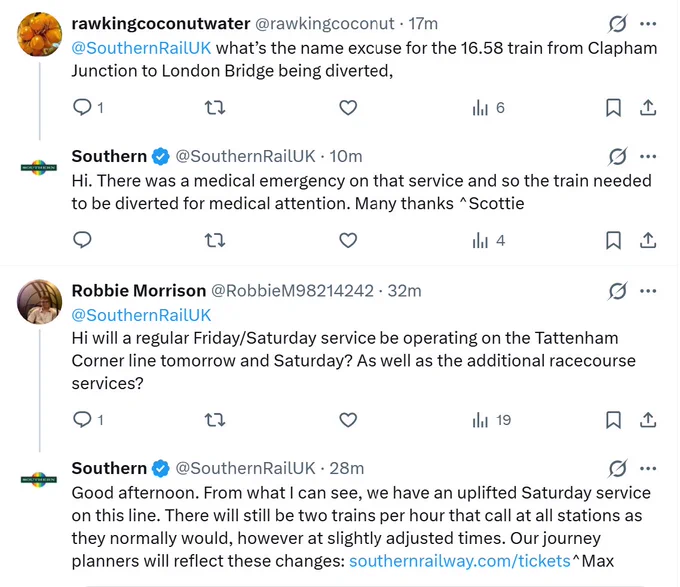Open the southernrailway.com/tickets link
The image size is (680, 587).
460,561
